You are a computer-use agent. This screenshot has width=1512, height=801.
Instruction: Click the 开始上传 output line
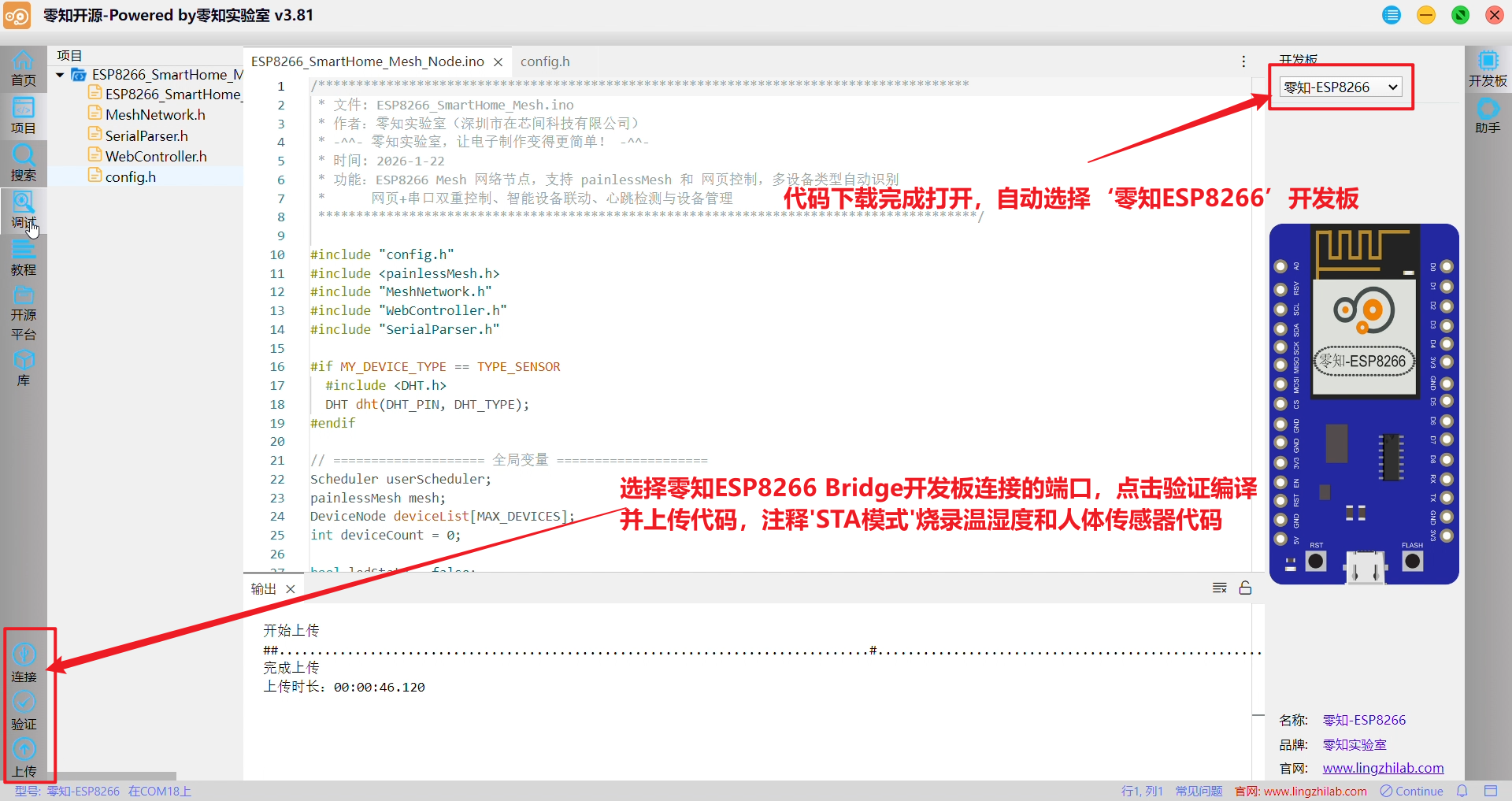(291, 630)
